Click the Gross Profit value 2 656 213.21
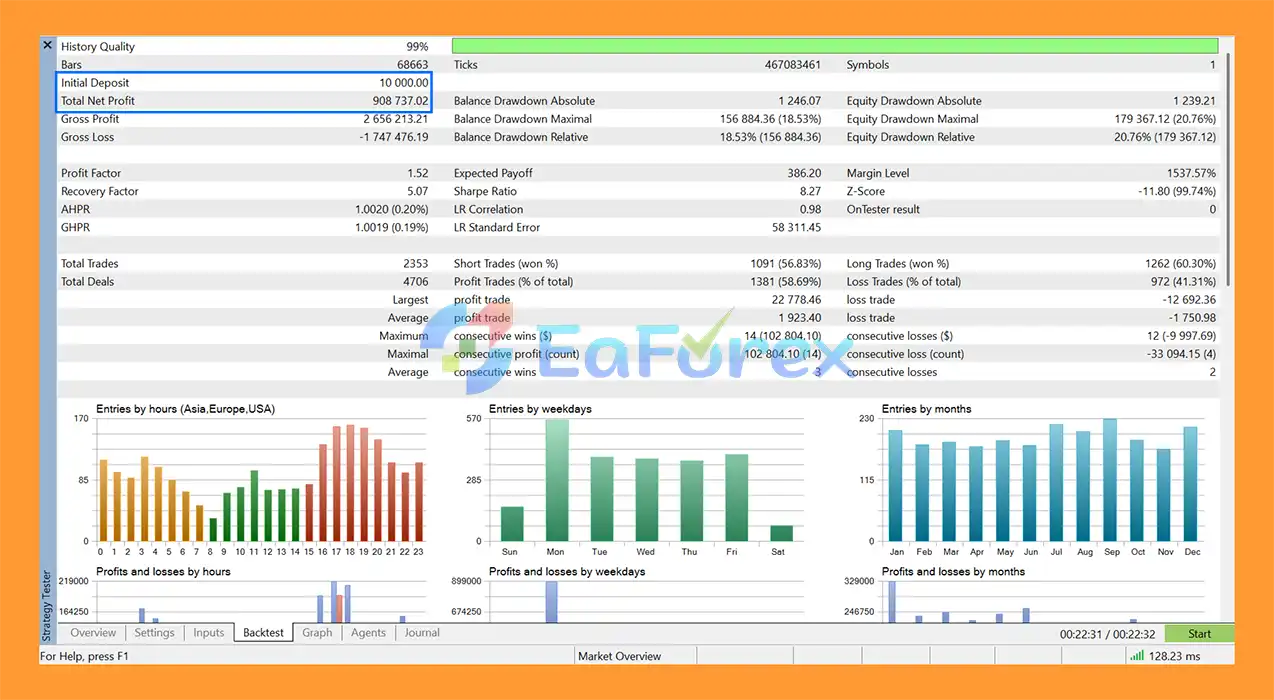The height and width of the screenshot is (700, 1274). 395,119
